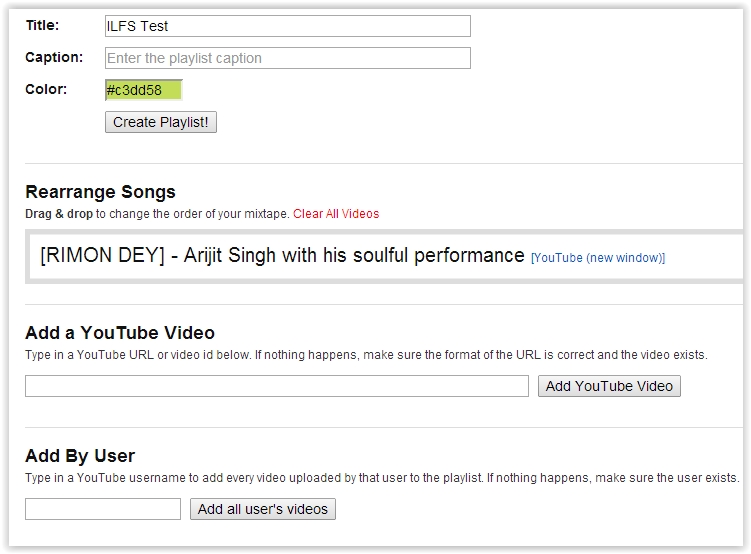Click the Color: label
This screenshot has width=751, height=554.
[46, 89]
